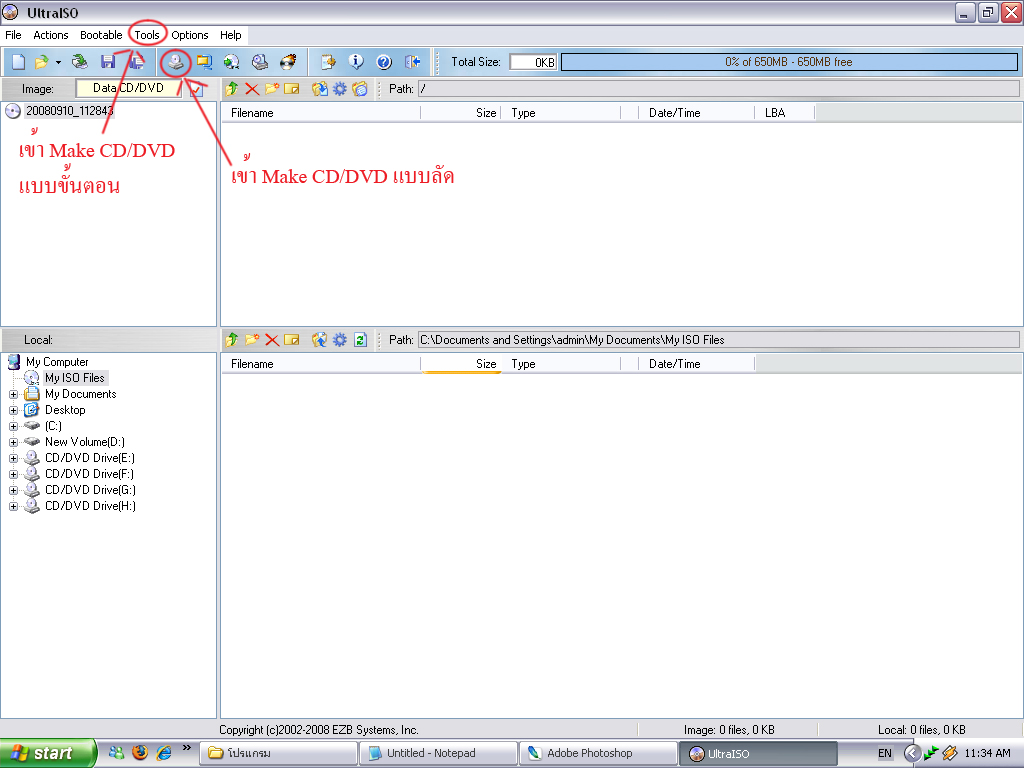Expand the New Volume(D:) node

click(x=13, y=443)
